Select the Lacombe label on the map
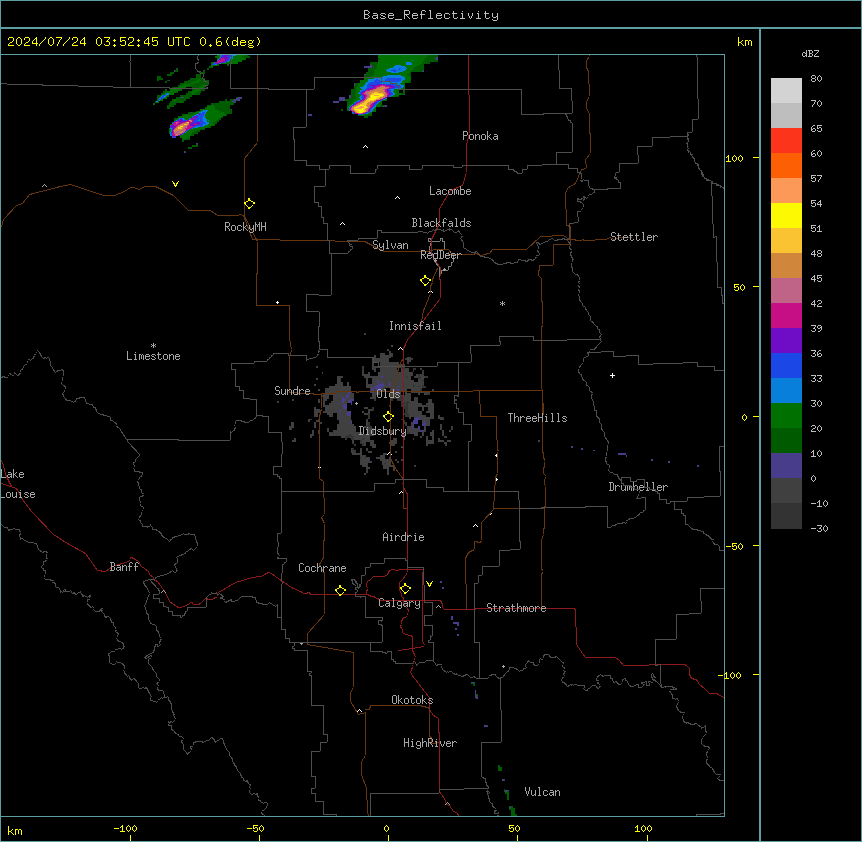862x842 pixels. click(x=450, y=191)
